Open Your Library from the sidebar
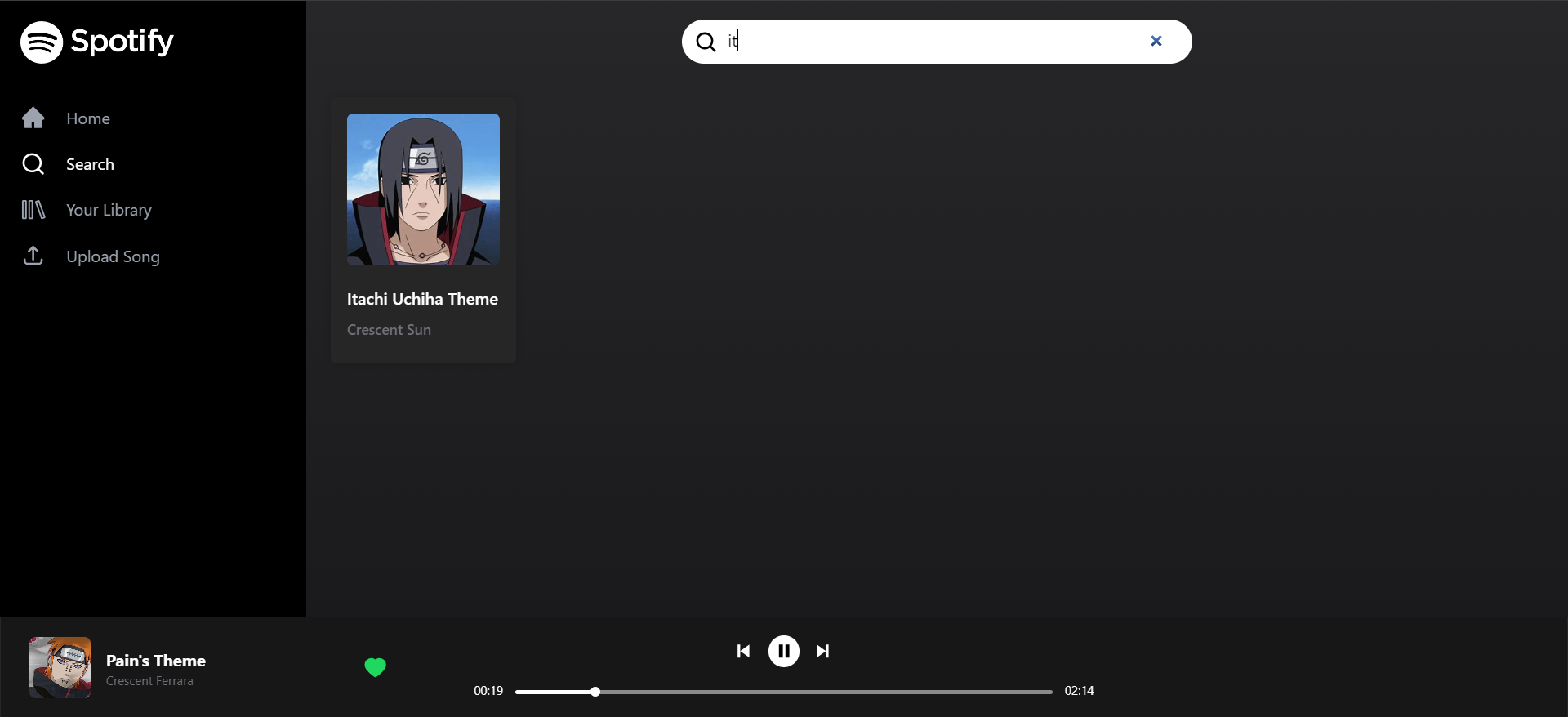Viewport: 1568px width, 717px height. (109, 210)
